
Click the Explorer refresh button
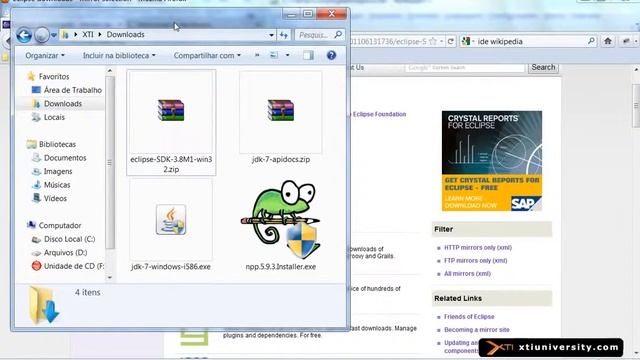tap(284, 35)
